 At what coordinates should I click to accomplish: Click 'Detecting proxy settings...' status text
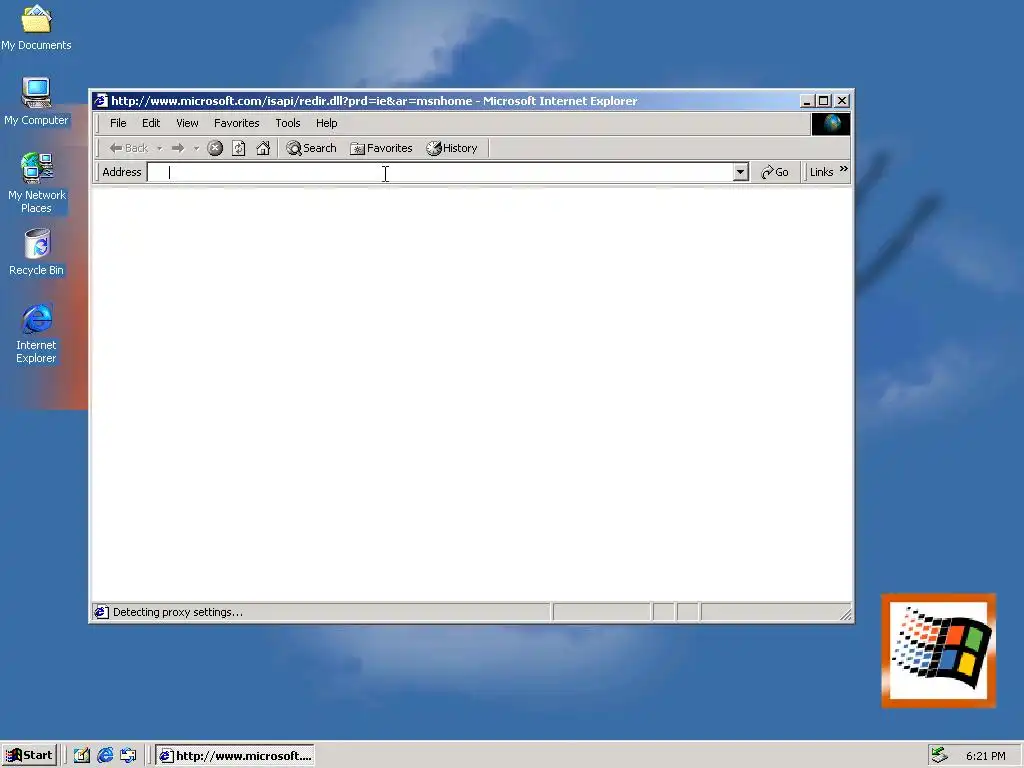coord(178,612)
